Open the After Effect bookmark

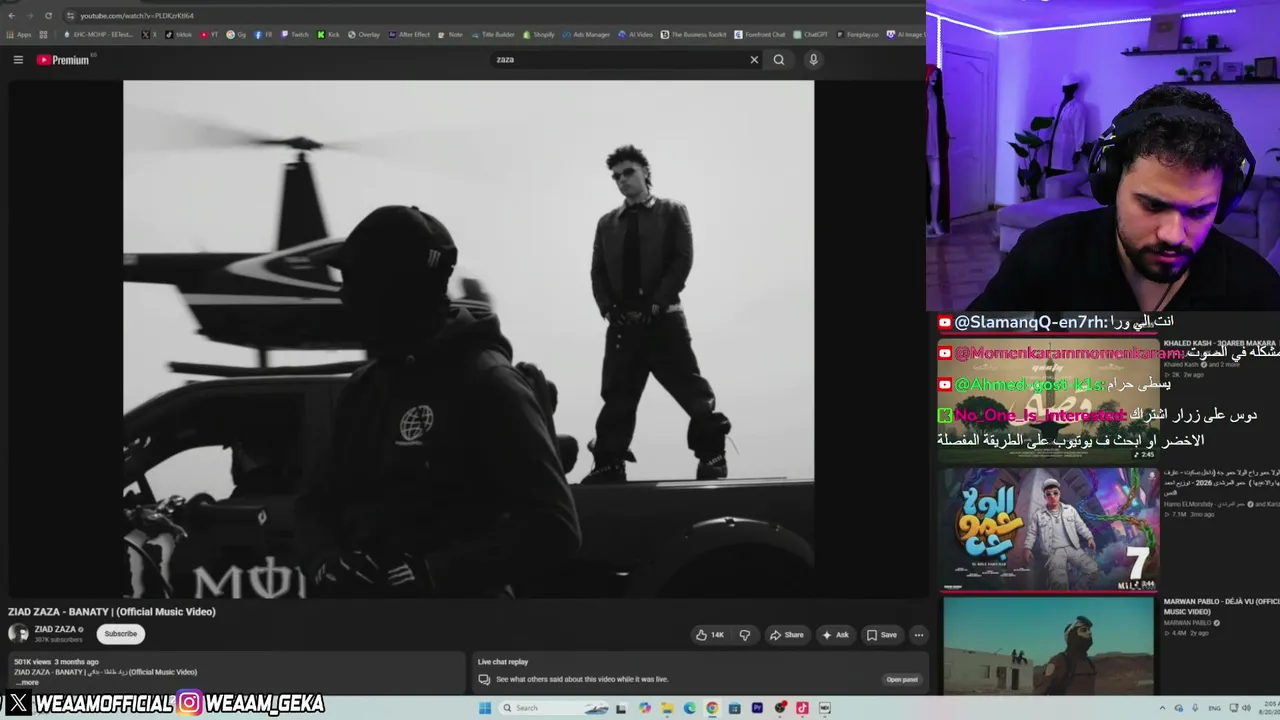tap(409, 35)
